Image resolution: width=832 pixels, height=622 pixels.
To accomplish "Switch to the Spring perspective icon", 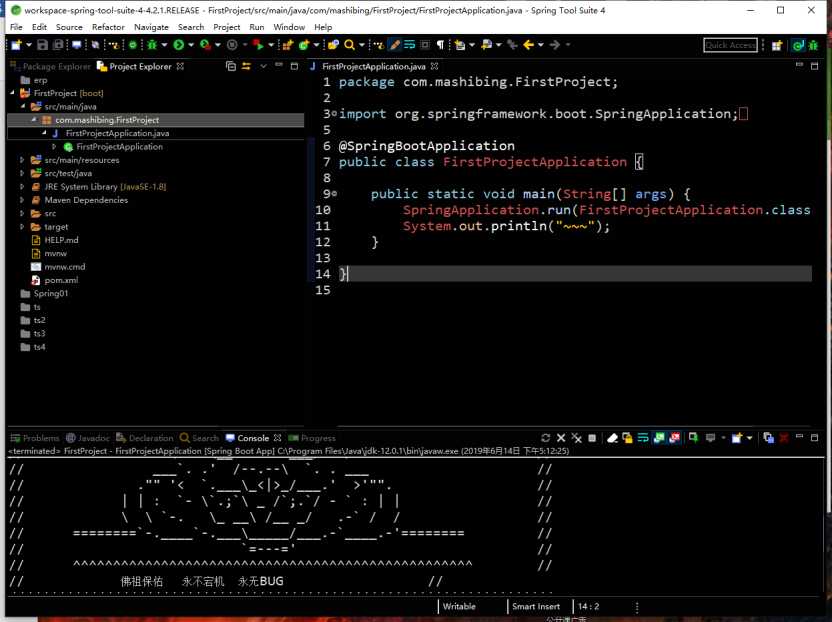I will [x=798, y=46].
